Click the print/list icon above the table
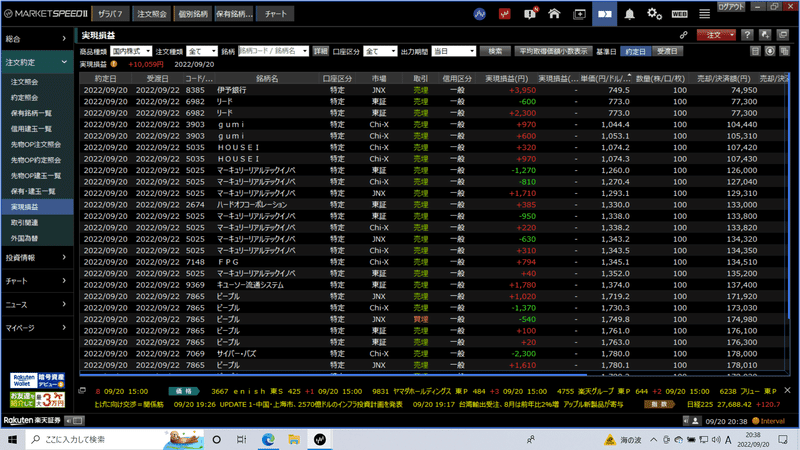 pos(755,51)
